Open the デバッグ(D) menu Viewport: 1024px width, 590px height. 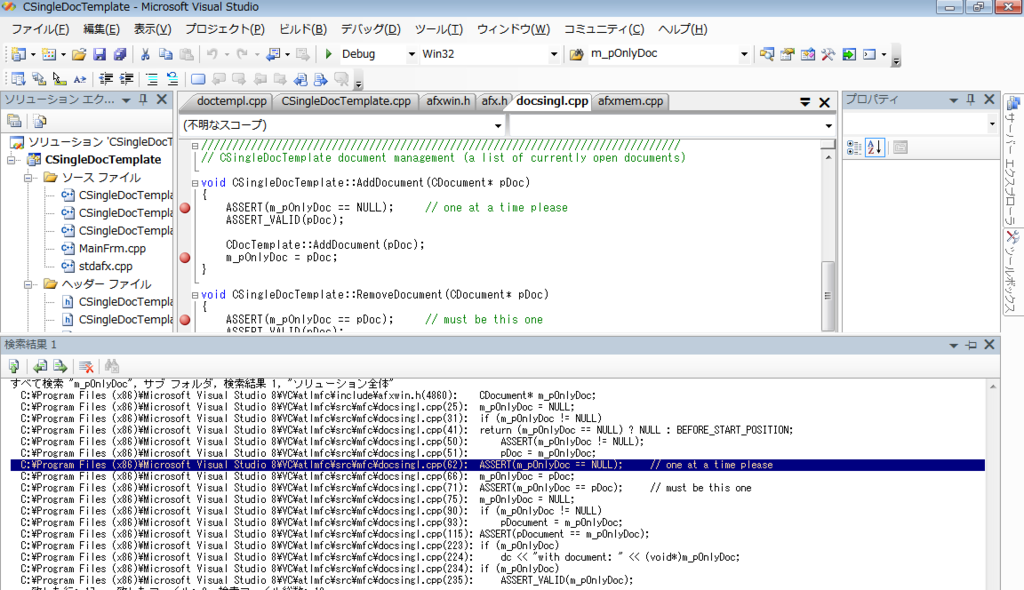[370, 29]
